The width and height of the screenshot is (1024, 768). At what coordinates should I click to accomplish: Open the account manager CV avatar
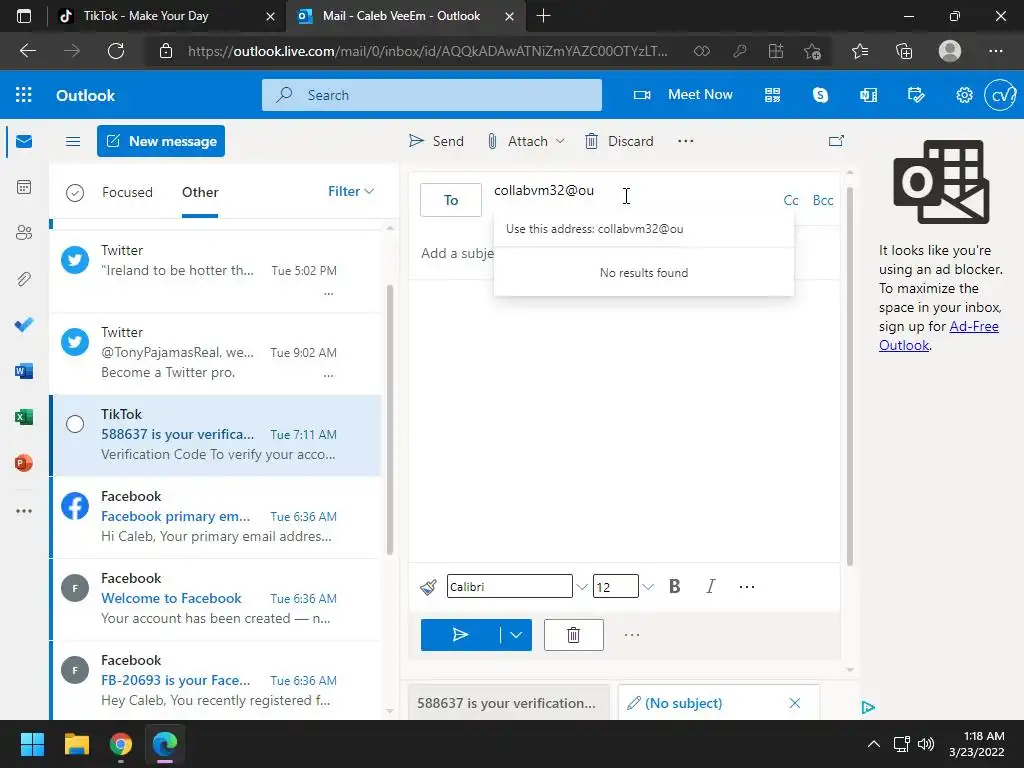tap(1000, 95)
